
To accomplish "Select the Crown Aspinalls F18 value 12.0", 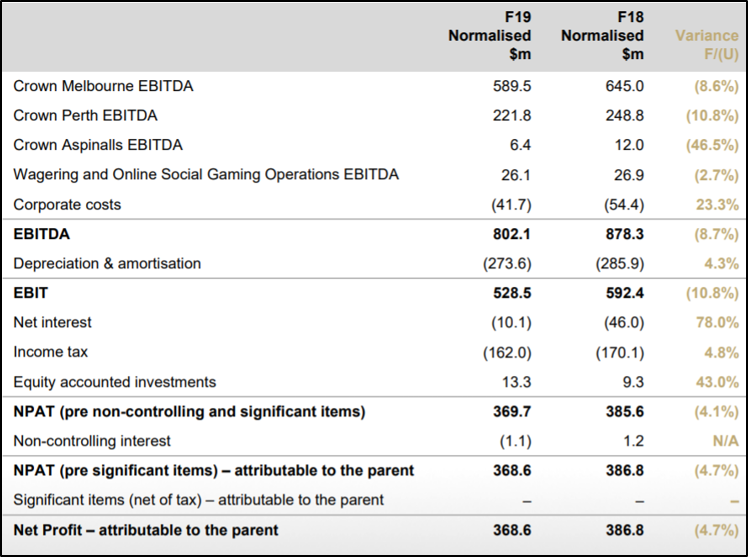I will (629, 145).
